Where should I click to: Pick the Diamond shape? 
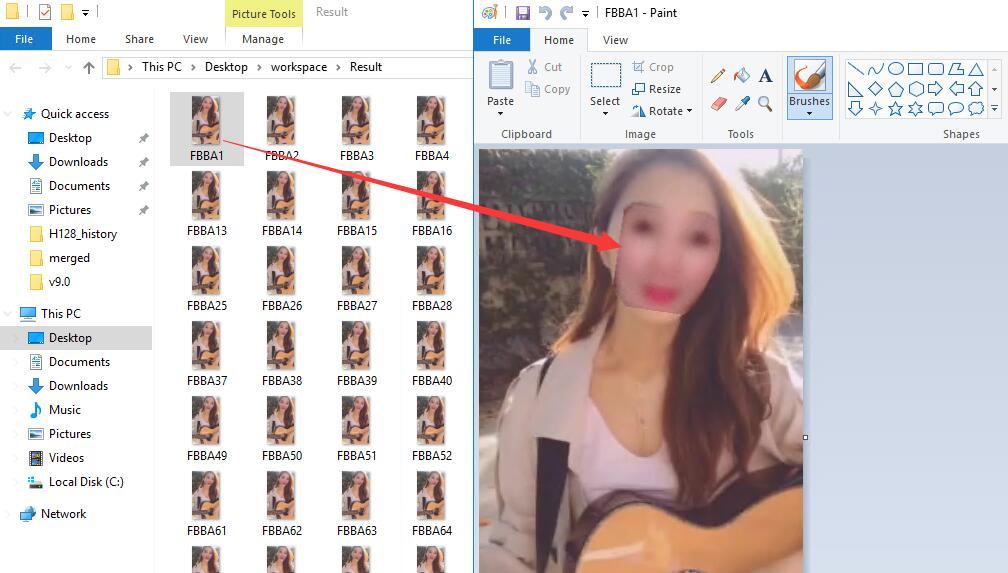click(875, 89)
